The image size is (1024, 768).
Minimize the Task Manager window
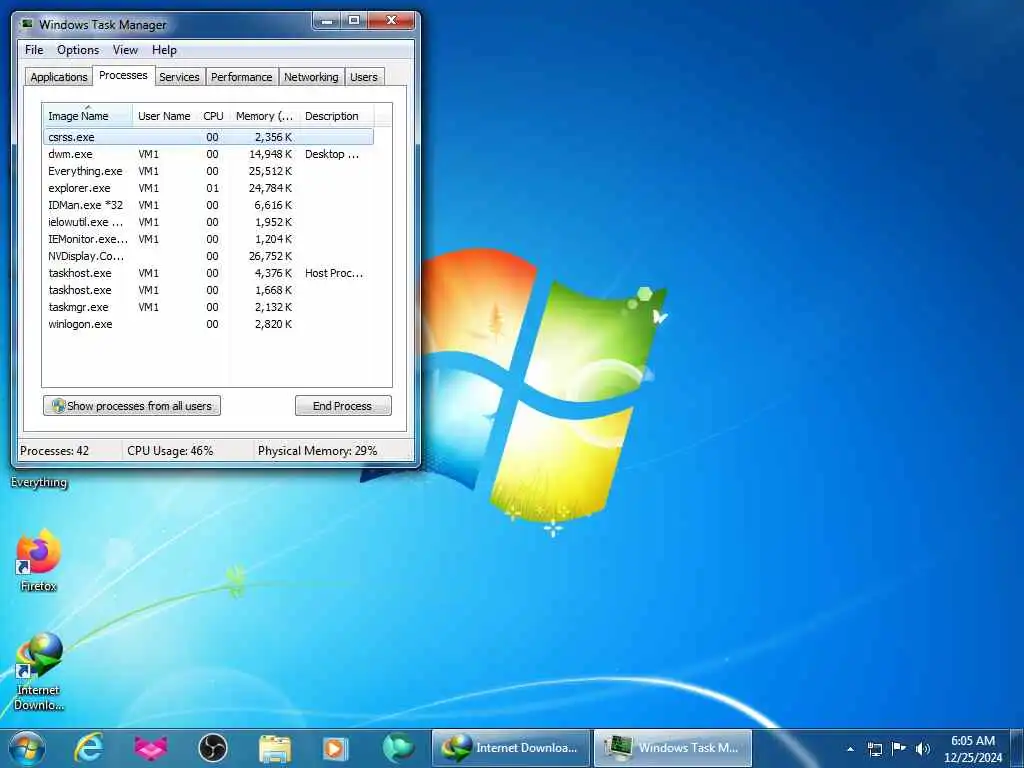(327, 21)
